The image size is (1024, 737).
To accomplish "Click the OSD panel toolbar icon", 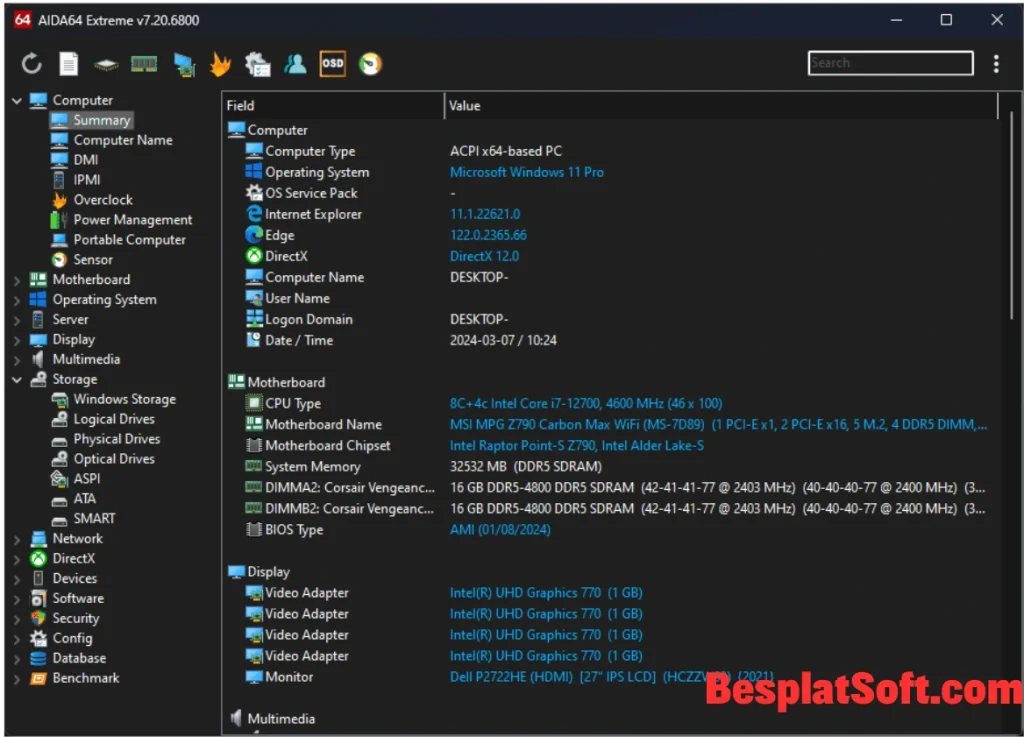I will coord(332,64).
